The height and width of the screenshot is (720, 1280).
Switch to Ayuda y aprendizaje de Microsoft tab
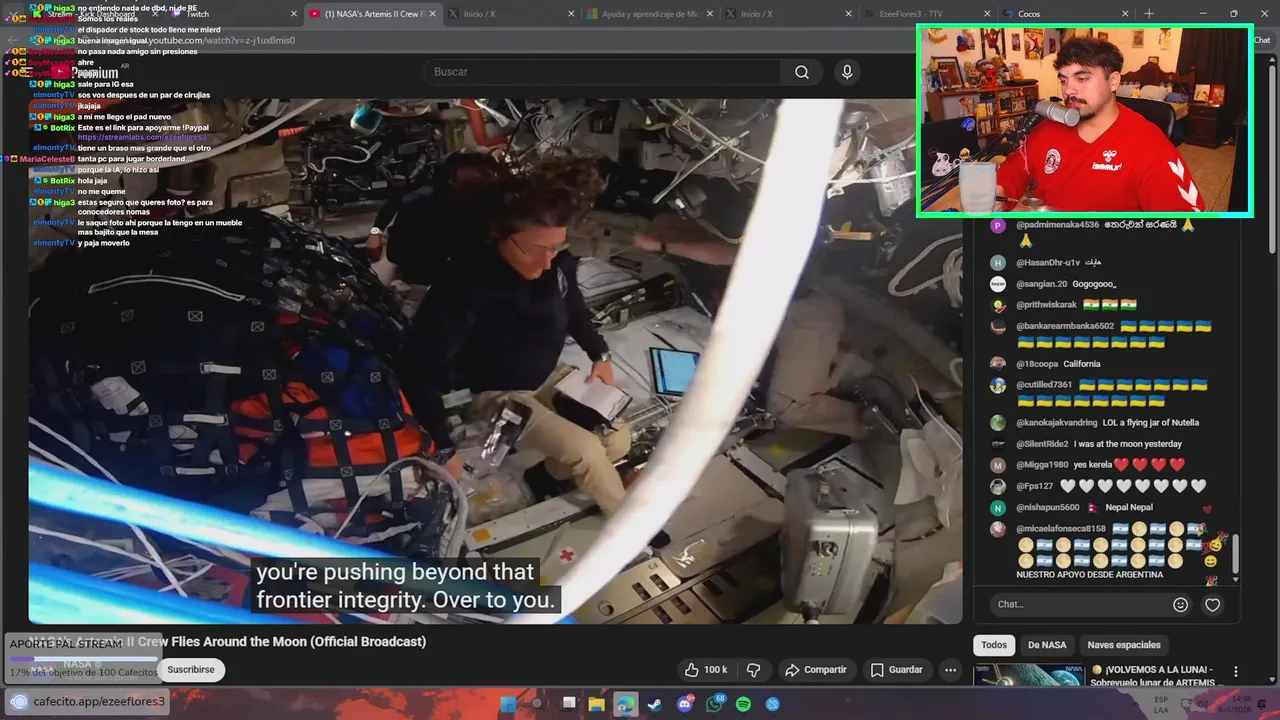(649, 14)
